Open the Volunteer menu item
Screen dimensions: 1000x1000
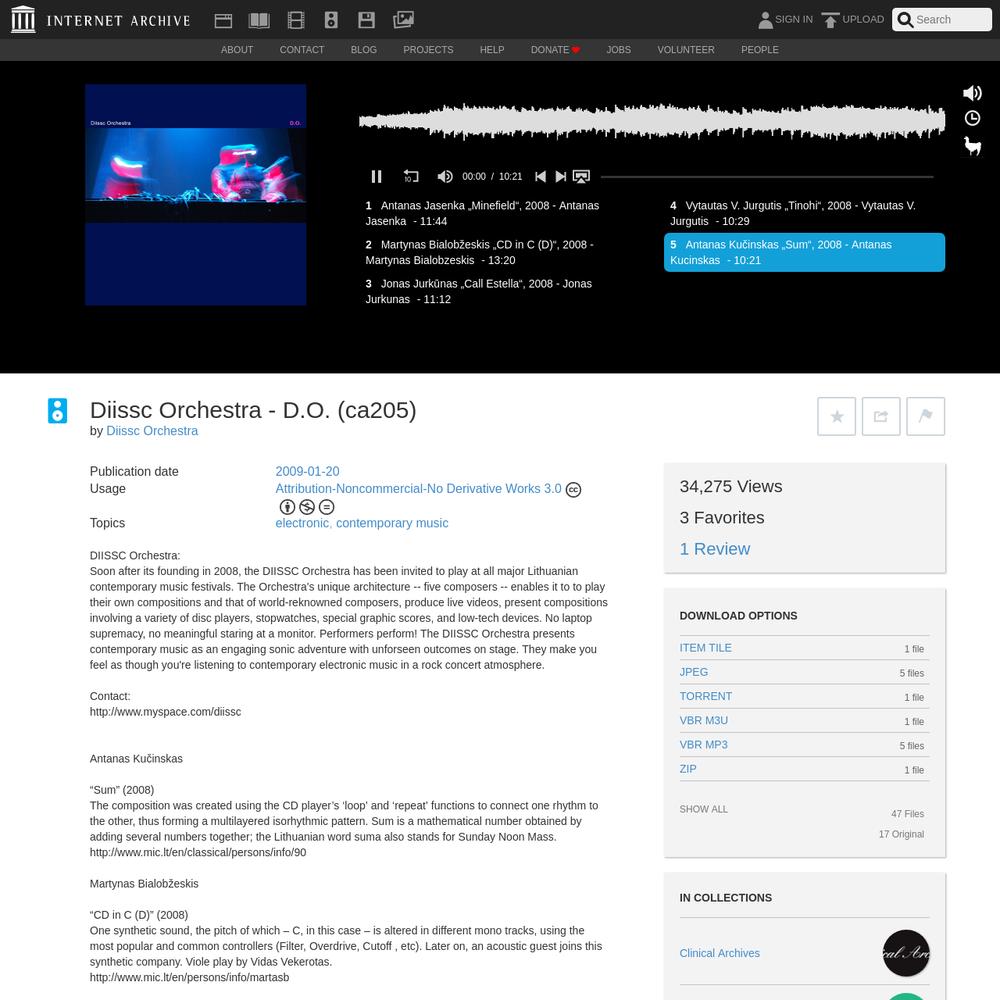(x=686, y=50)
